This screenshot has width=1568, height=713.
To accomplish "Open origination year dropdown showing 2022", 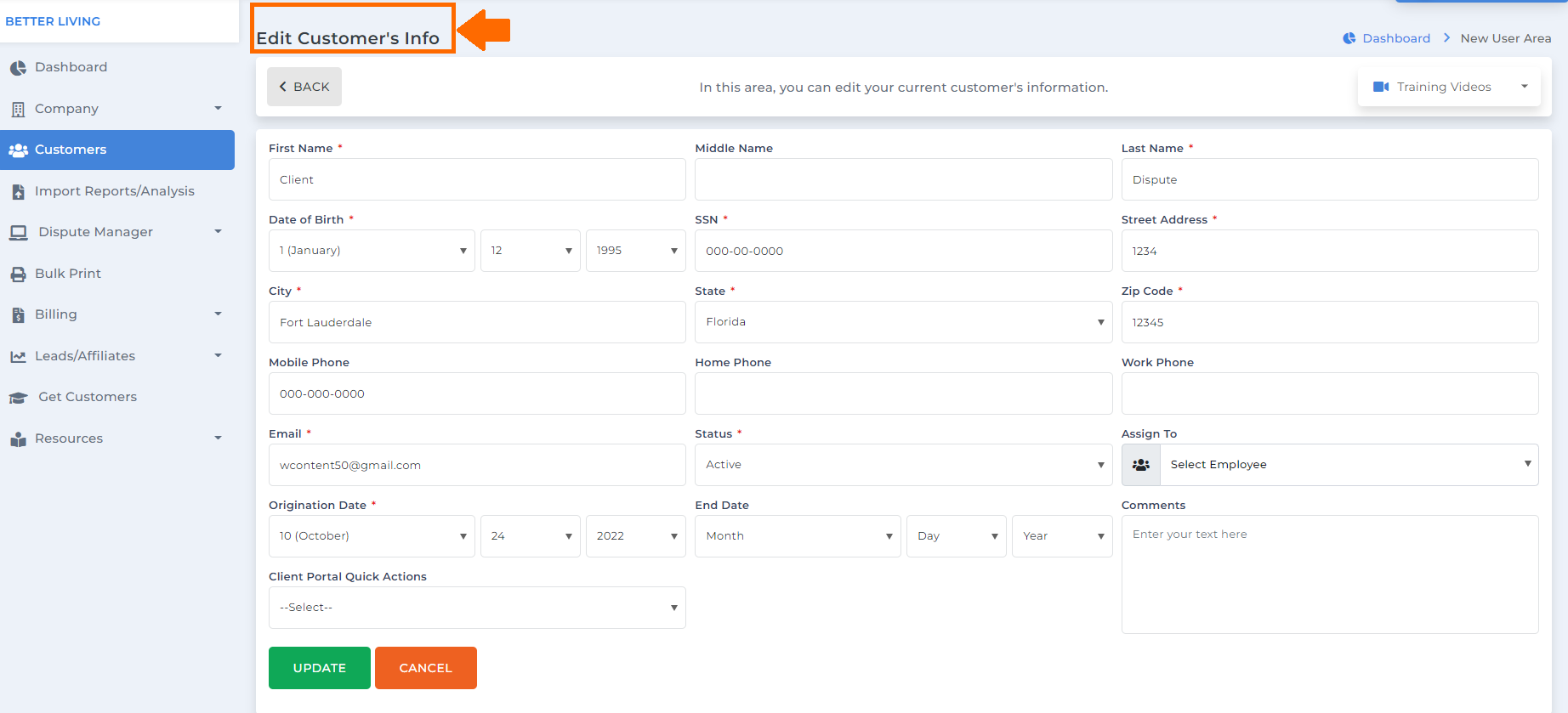I will pos(636,536).
